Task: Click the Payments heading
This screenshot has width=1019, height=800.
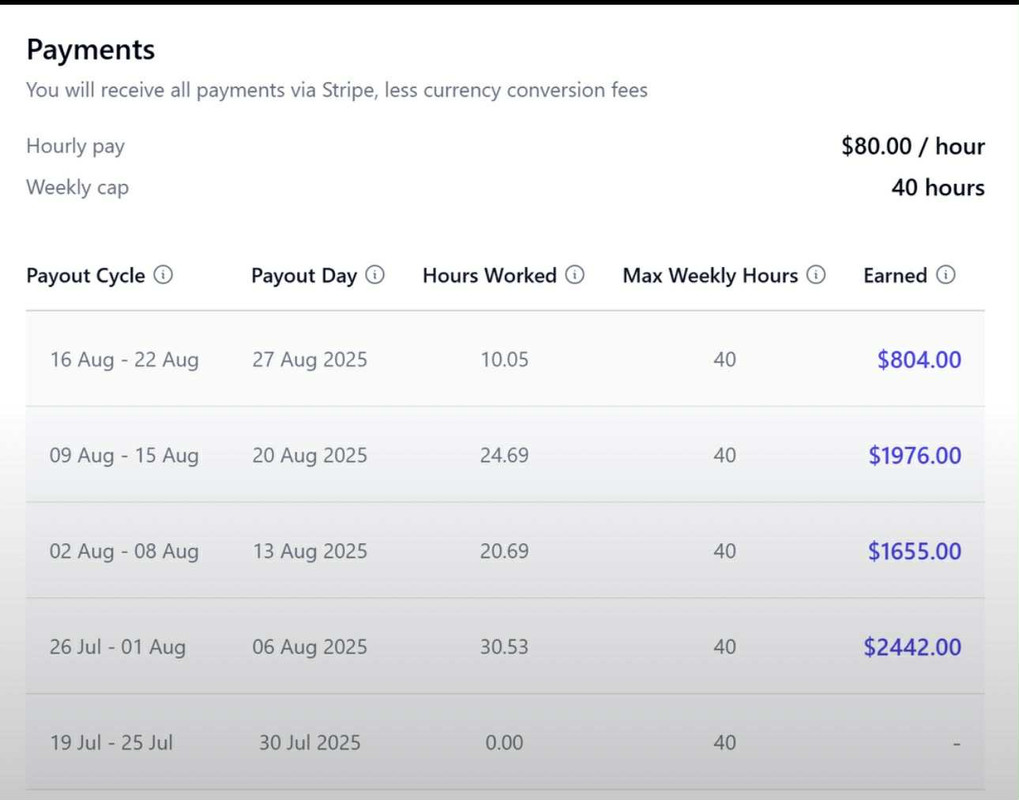Action: coord(90,49)
